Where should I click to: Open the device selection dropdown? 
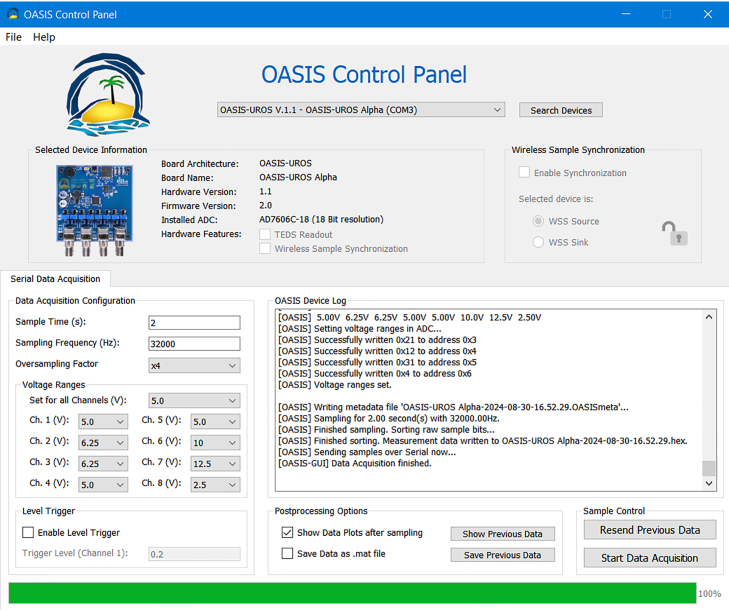coord(361,110)
